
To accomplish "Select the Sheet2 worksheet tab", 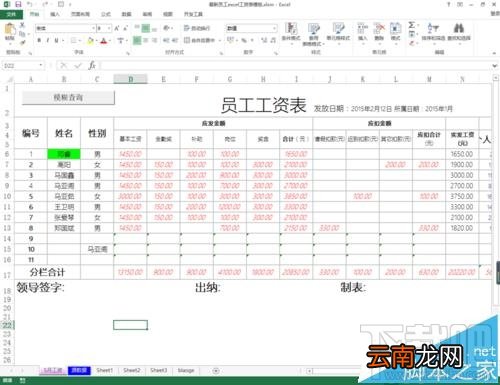I will click(132, 370).
